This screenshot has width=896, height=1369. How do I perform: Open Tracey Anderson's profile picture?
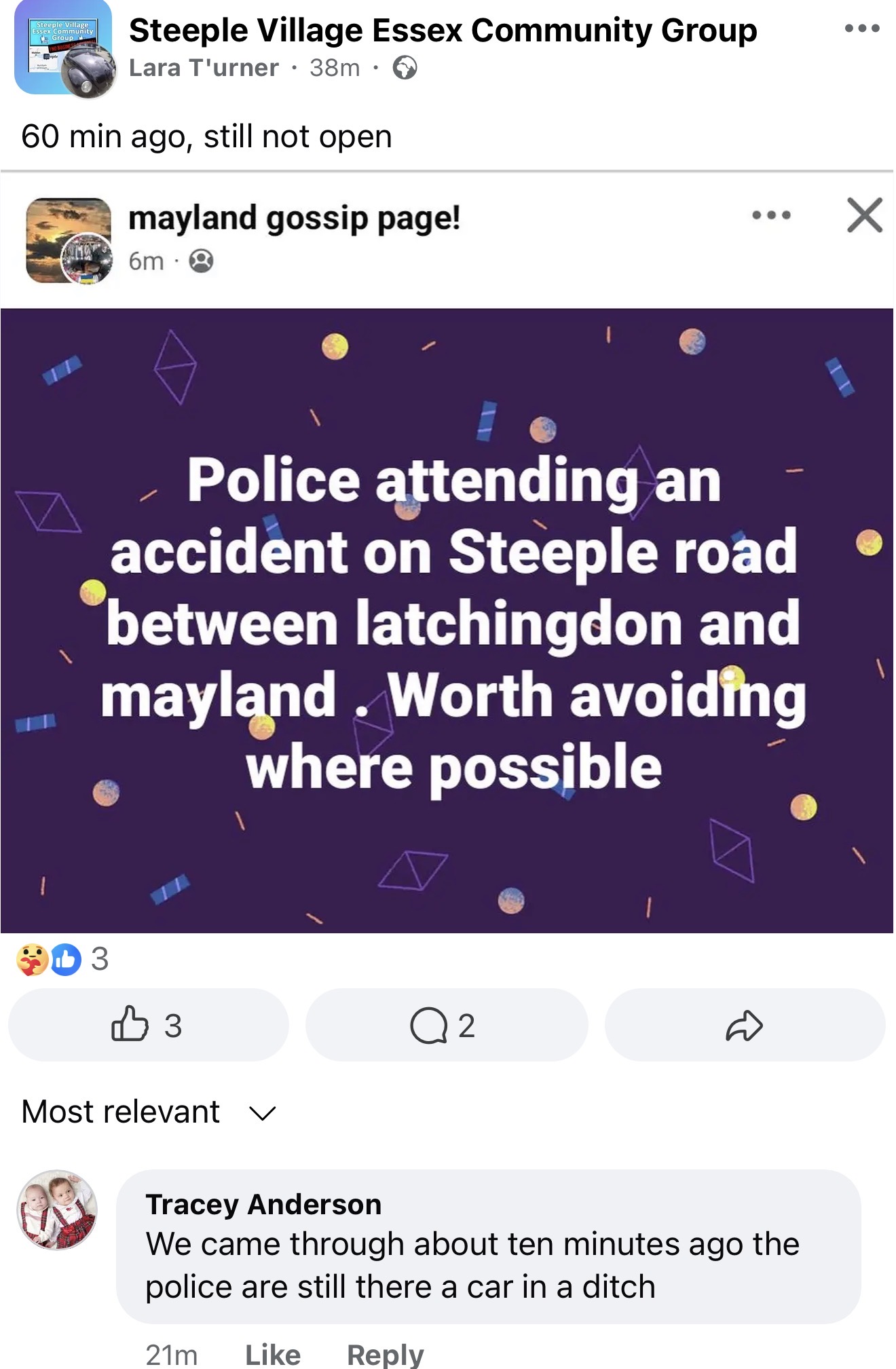[57, 1209]
